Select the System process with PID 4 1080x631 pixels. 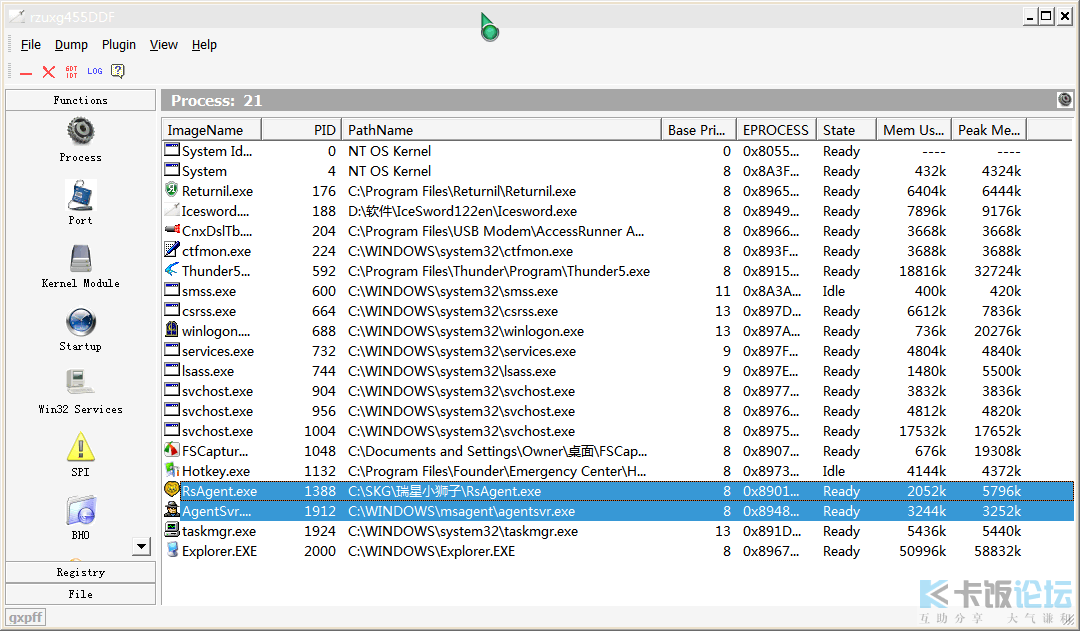click(618, 171)
